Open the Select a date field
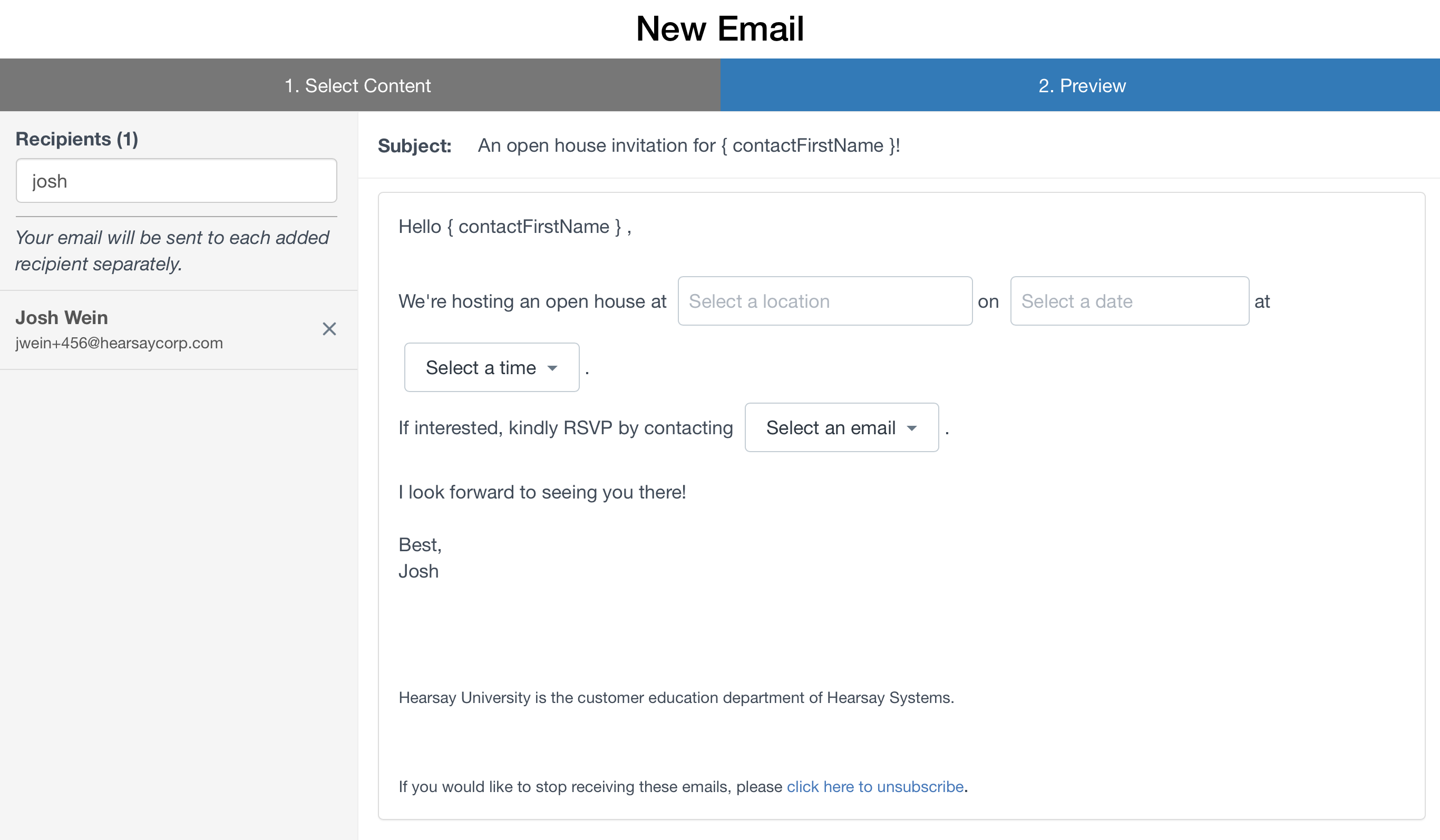 pyautogui.click(x=1130, y=301)
